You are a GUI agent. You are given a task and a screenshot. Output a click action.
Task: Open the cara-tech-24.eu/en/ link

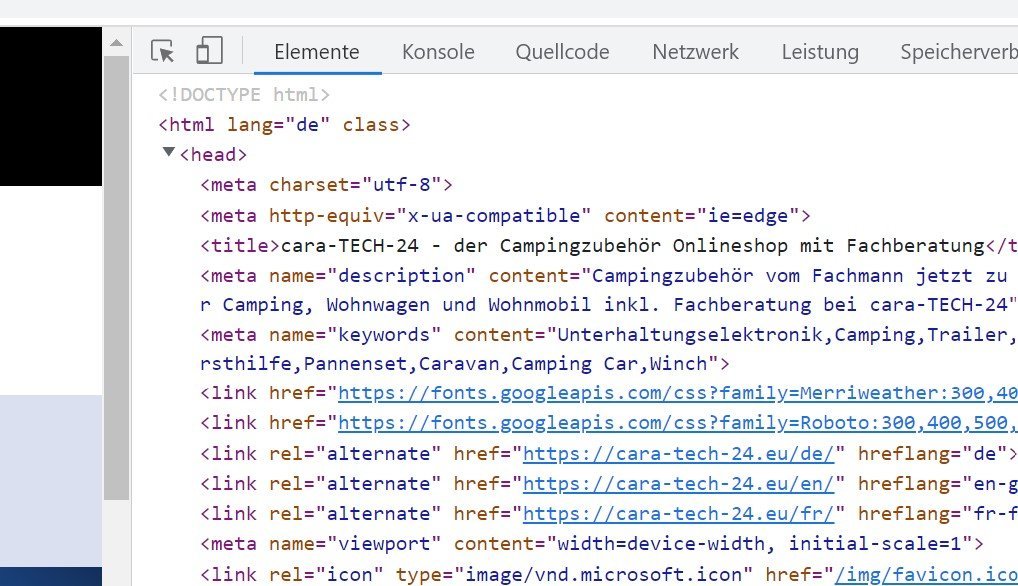[x=678, y=483]
